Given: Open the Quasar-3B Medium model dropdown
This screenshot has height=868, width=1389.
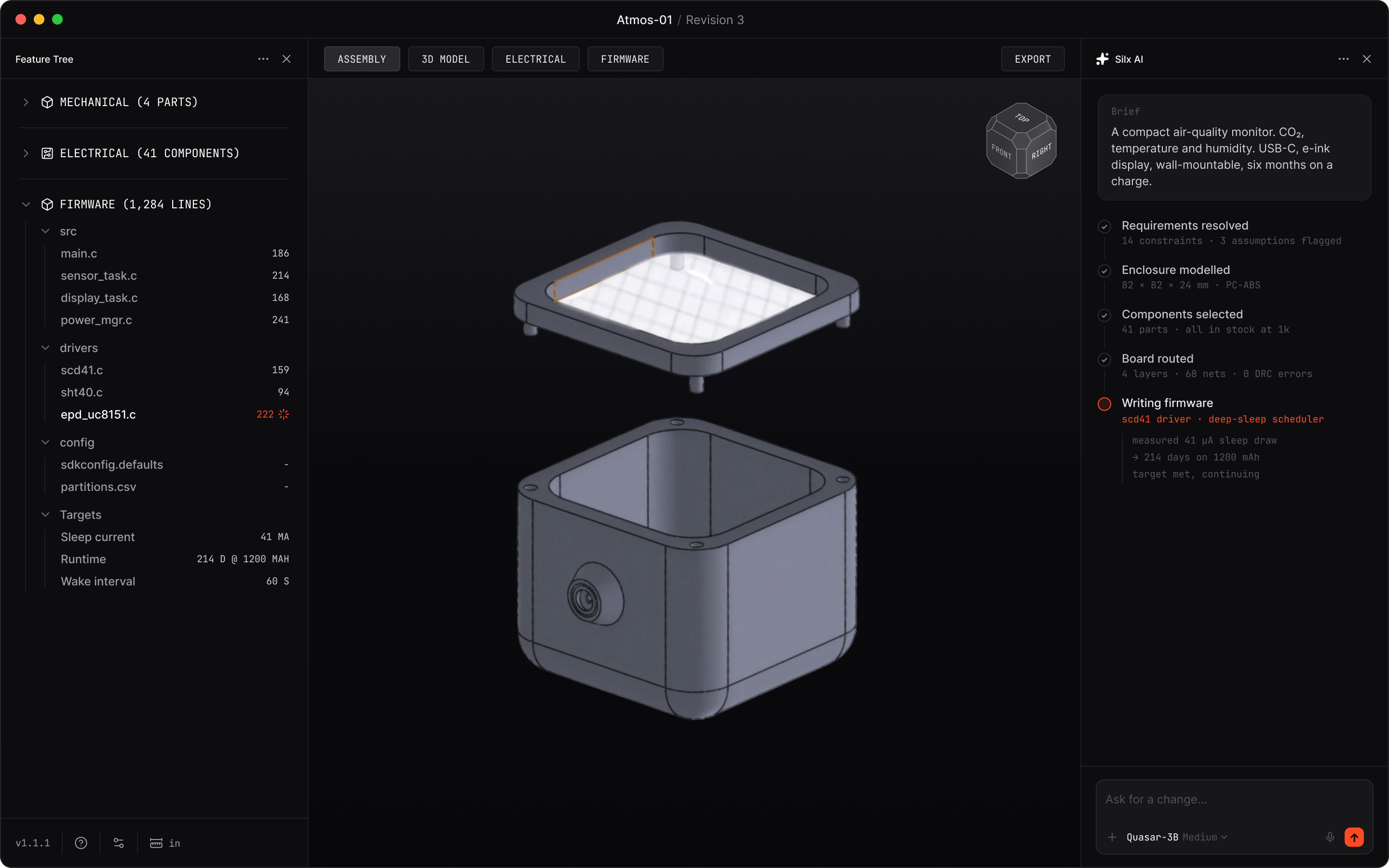Looking at the screenshot, I should click(1176, 837).
